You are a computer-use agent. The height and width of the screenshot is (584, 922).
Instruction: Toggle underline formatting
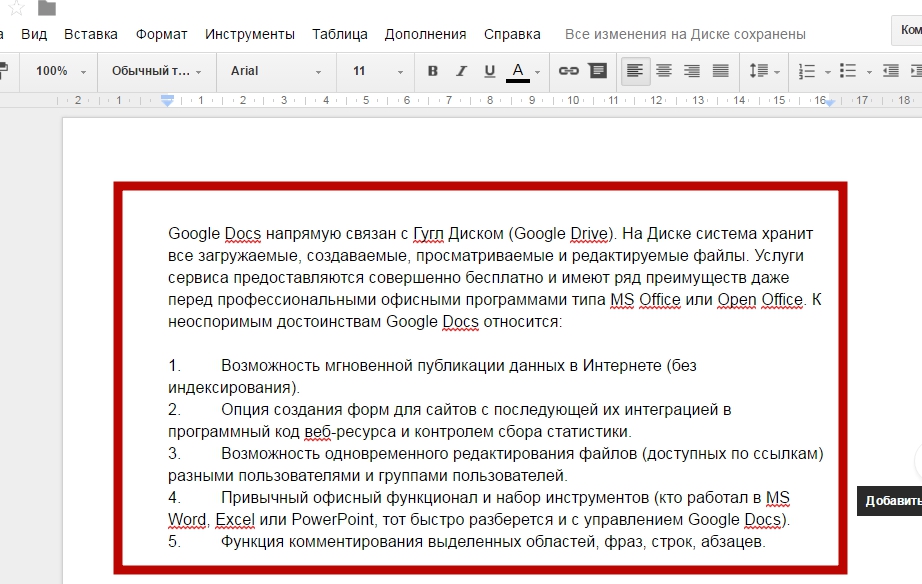489,71
